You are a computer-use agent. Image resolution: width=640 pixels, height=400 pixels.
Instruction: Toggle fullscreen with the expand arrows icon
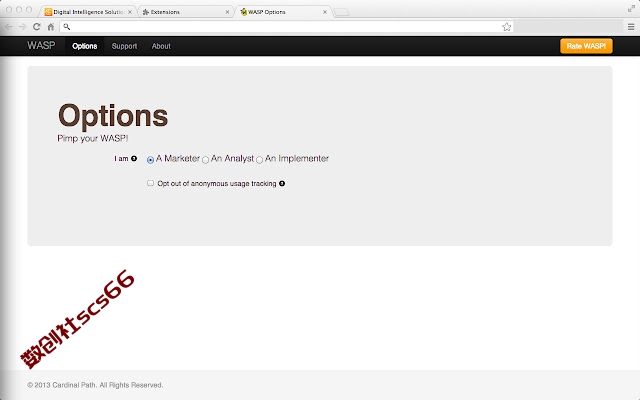tap(631, 9)
